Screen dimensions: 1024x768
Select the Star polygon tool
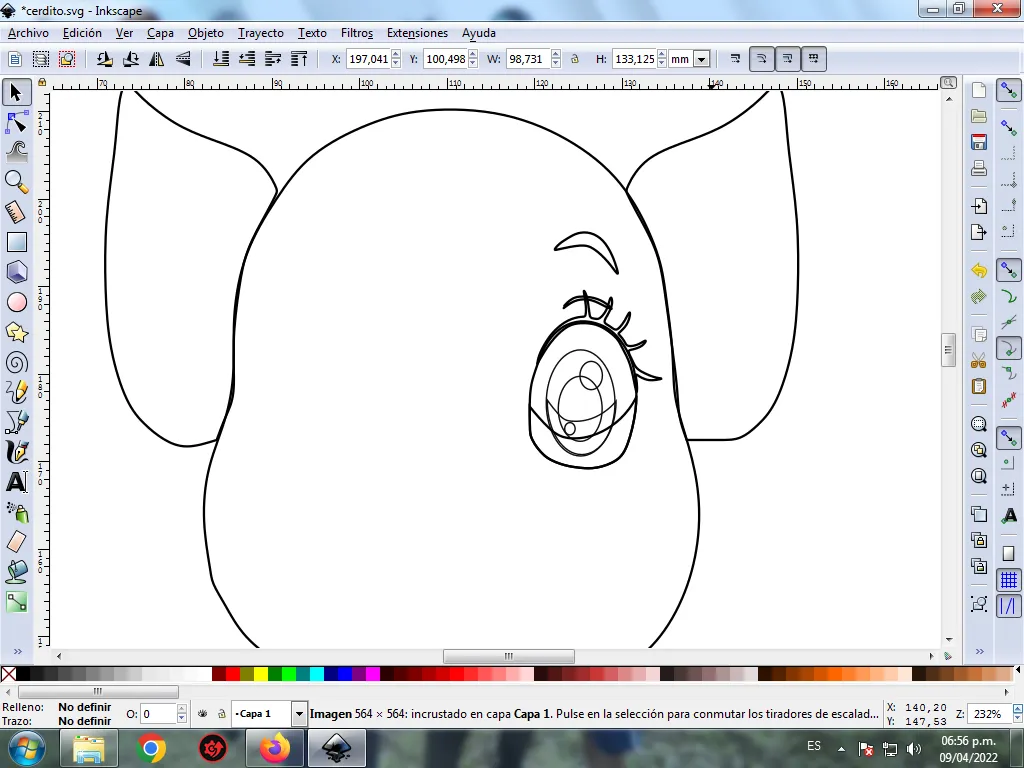click(x=16, y=332)
